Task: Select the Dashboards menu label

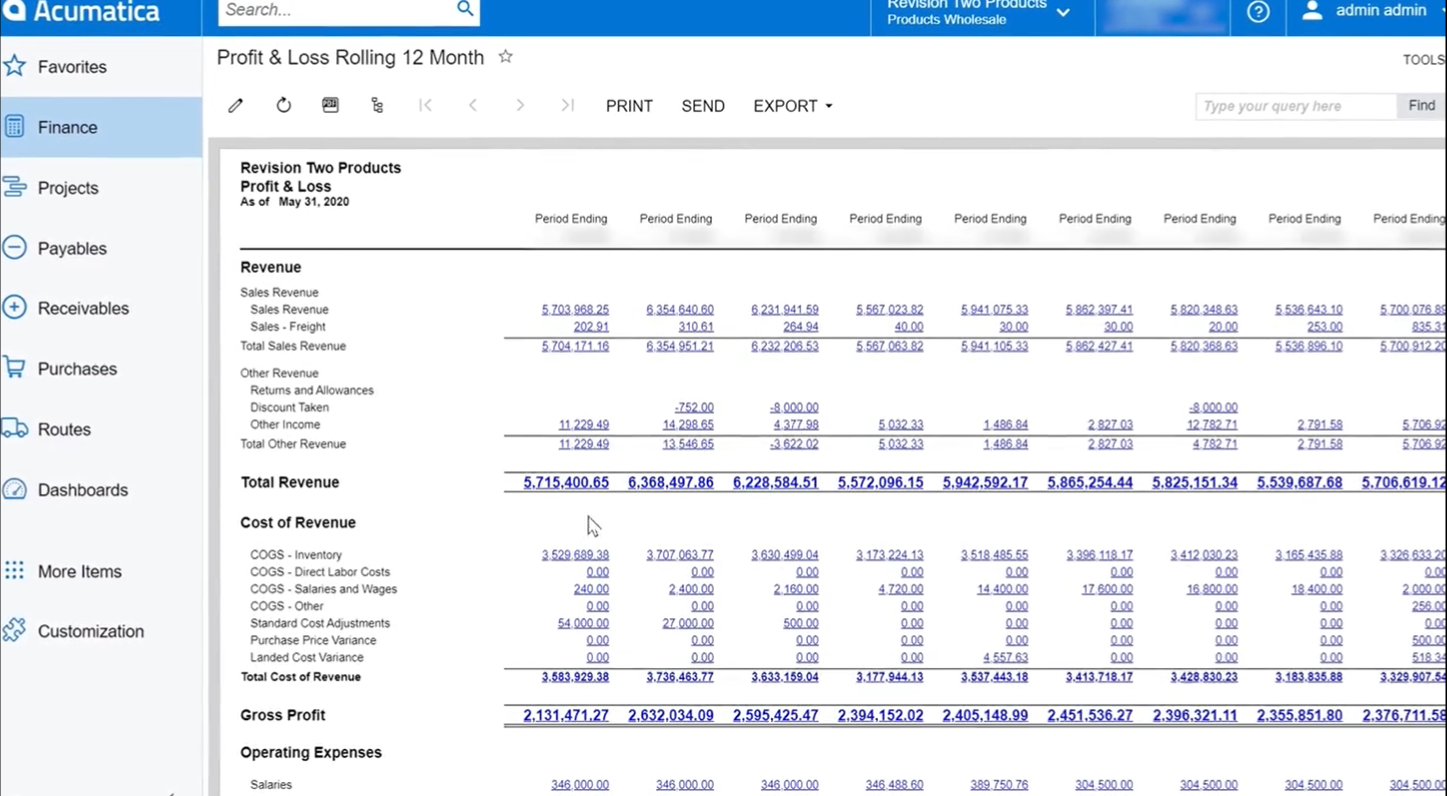Action: click(x=83, y=490)
